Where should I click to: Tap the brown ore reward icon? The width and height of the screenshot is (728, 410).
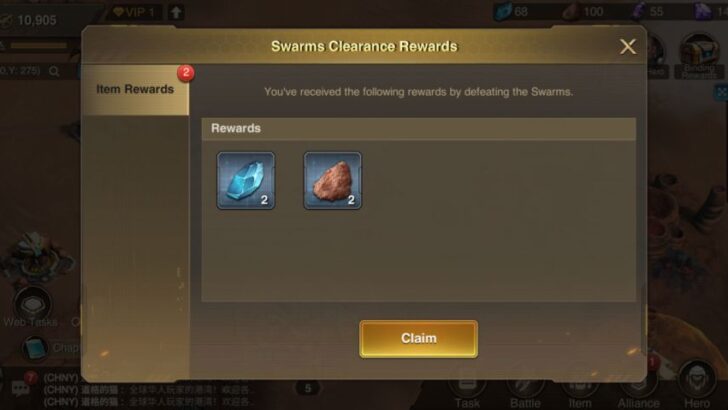[x=332, y=180]
